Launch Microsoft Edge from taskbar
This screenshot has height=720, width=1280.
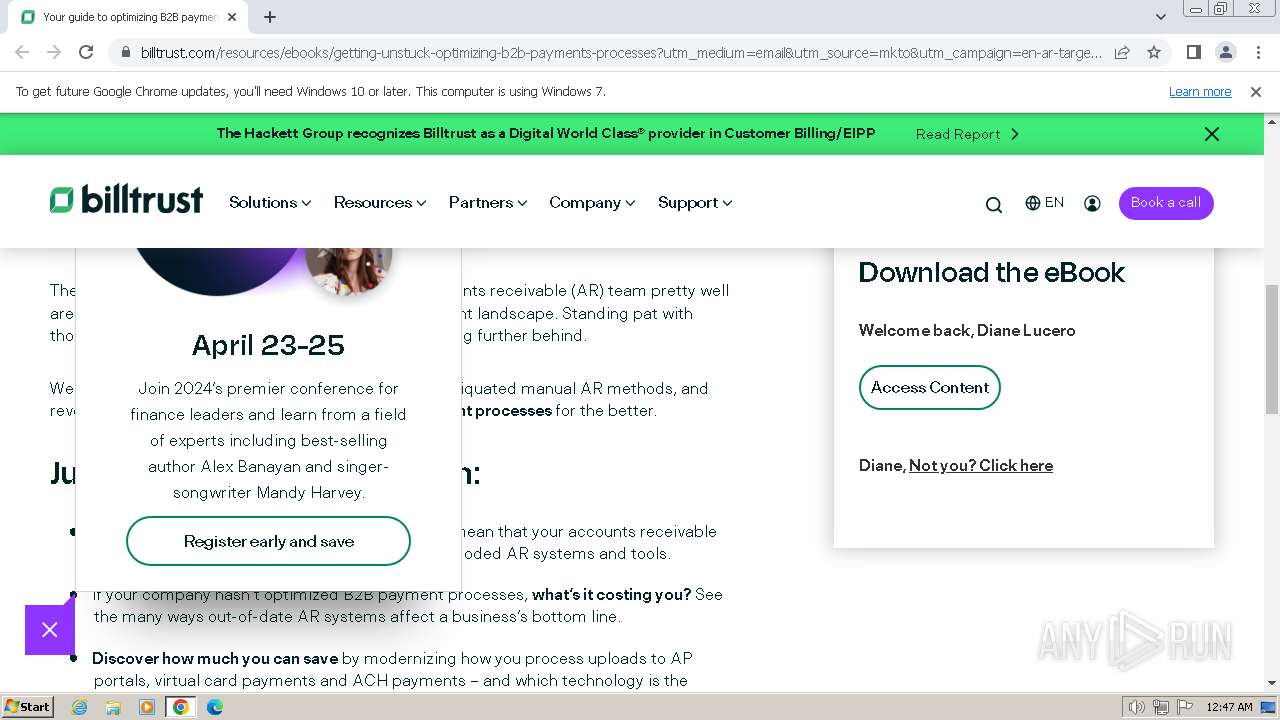(215, 707)
